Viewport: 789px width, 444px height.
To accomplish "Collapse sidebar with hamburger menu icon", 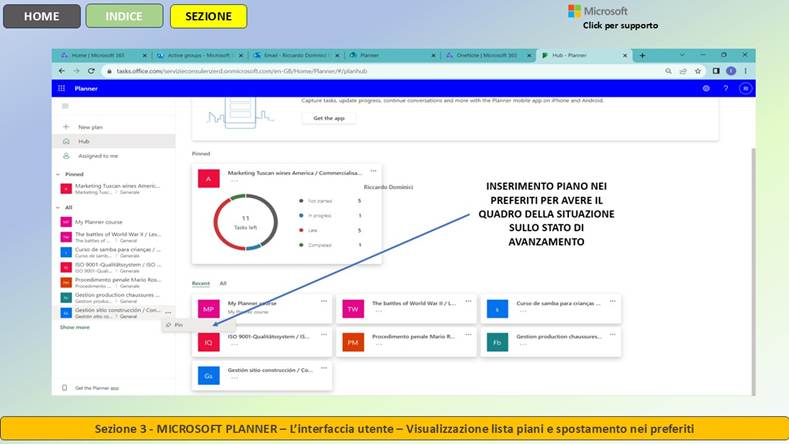I will coord(65,106).
